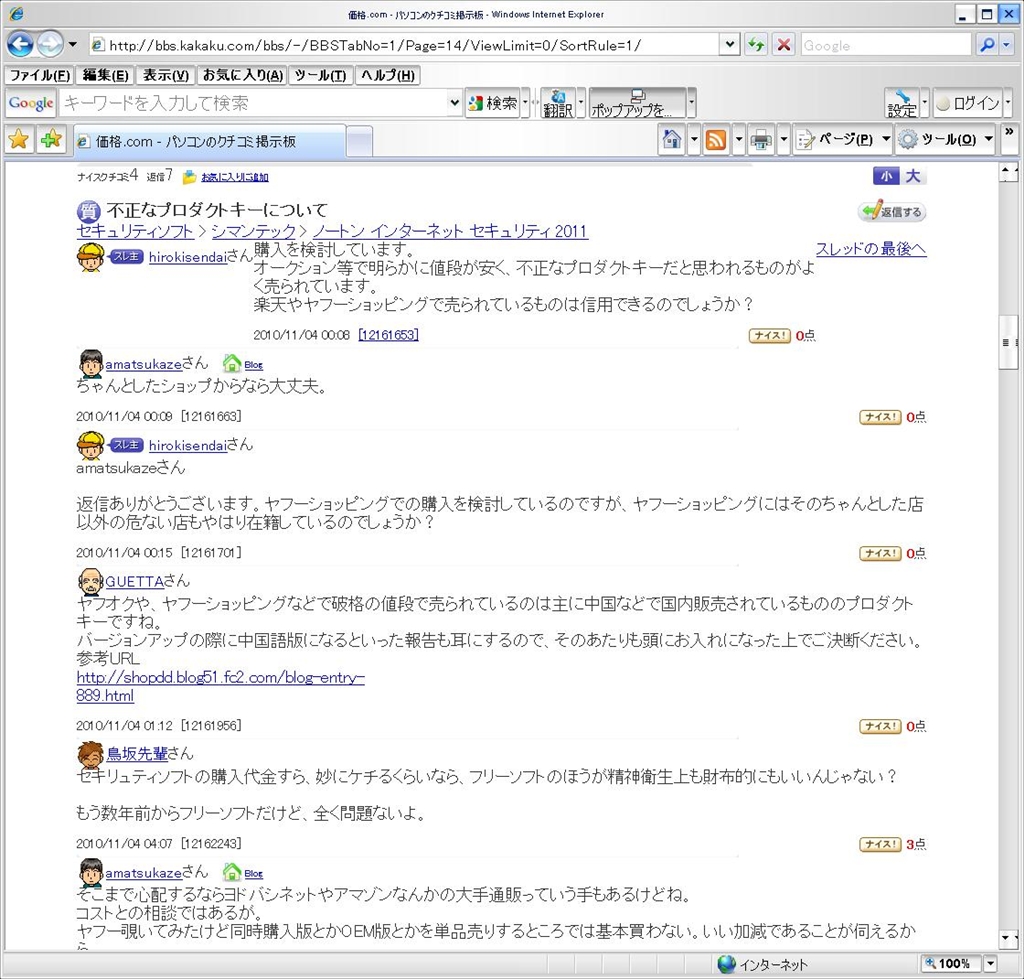
Task: Open the ページ(P) page menu dropdown
Action: click(x=843, y=139)
